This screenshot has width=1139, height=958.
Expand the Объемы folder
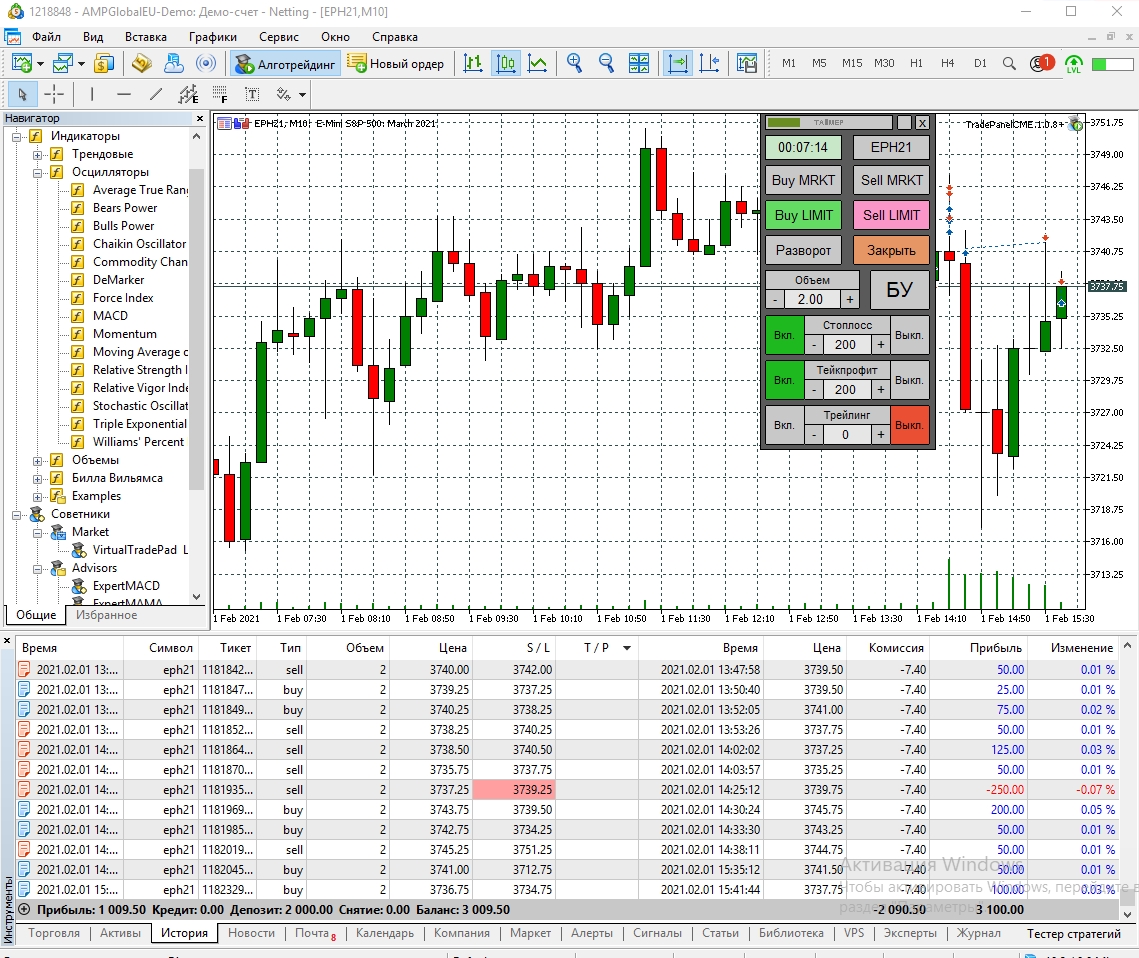point(37,460)
